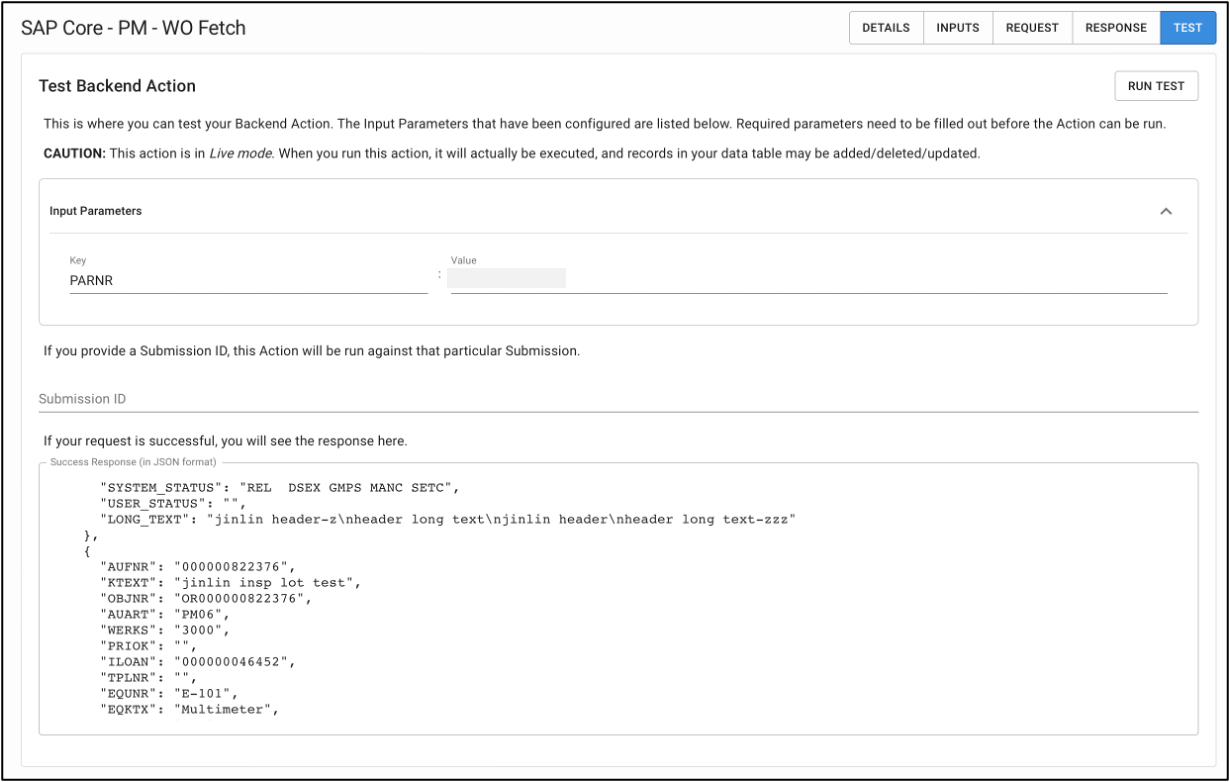Viewport: 1230px width, 782px height.
Task: Focus the PARNR value input field
Action: (x=808, y=281)
